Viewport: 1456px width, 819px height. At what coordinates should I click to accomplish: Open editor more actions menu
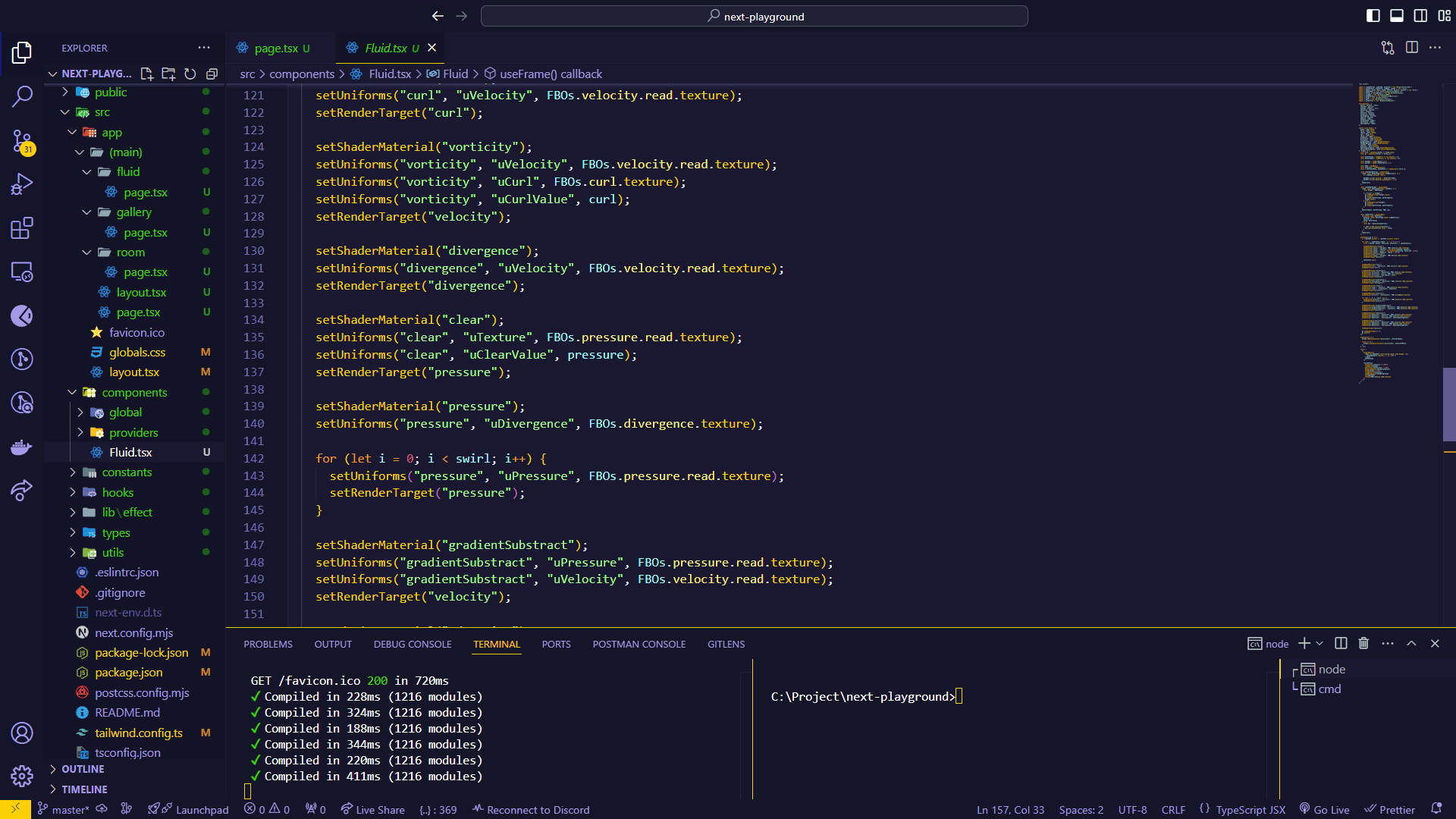click(1435, 48)
